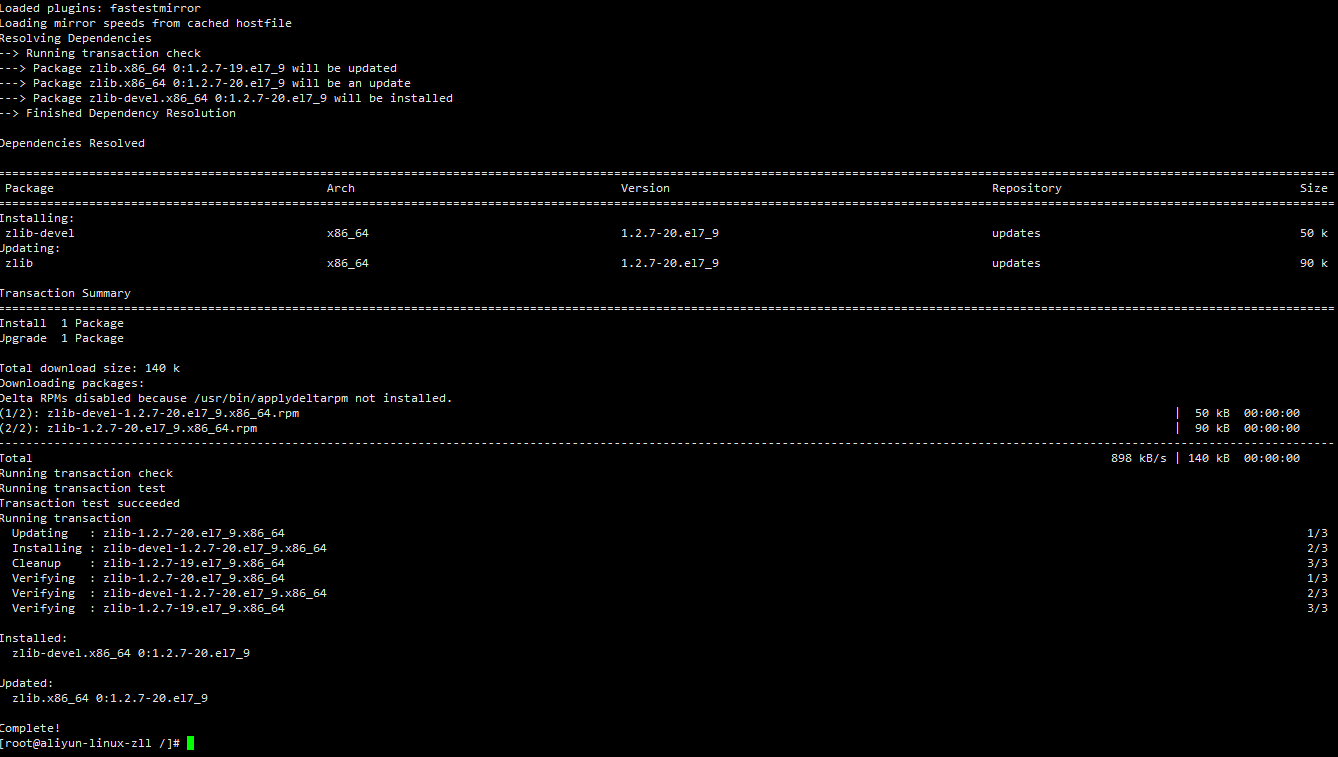Click '(1/2): zlib-devel-1.2.7-20.el7_9.x86_64.rpm'
Image resolution: width=1338 pixels, height=757 pixels.
click(149, 413)
